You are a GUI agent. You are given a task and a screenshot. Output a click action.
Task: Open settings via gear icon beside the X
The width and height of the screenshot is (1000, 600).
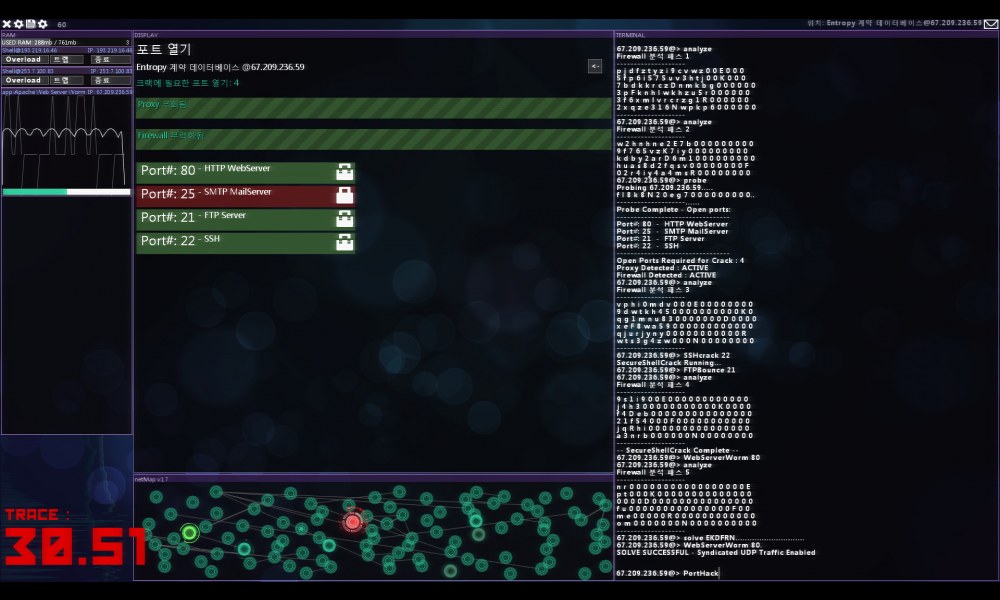point(18,24)
